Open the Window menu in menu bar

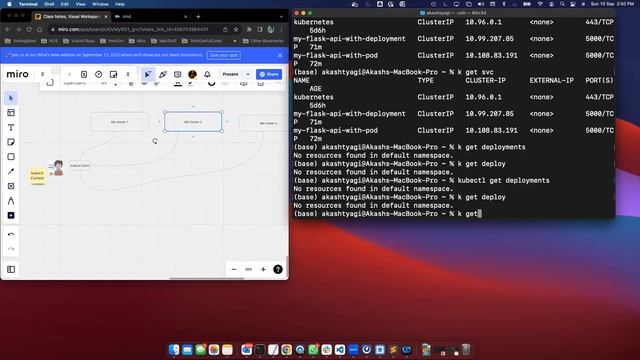(100, 4)
